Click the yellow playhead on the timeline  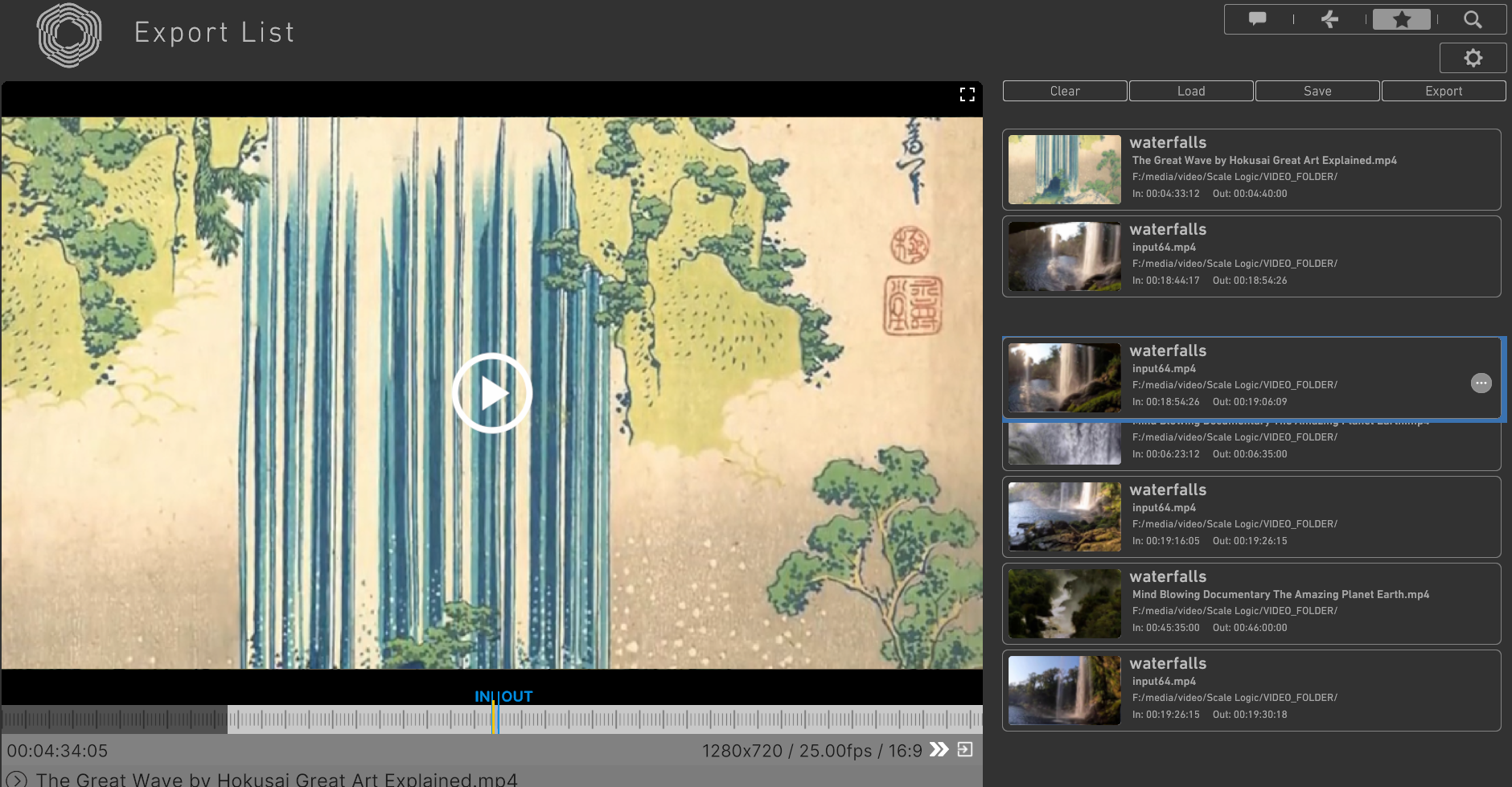click(x=493, y=718)
